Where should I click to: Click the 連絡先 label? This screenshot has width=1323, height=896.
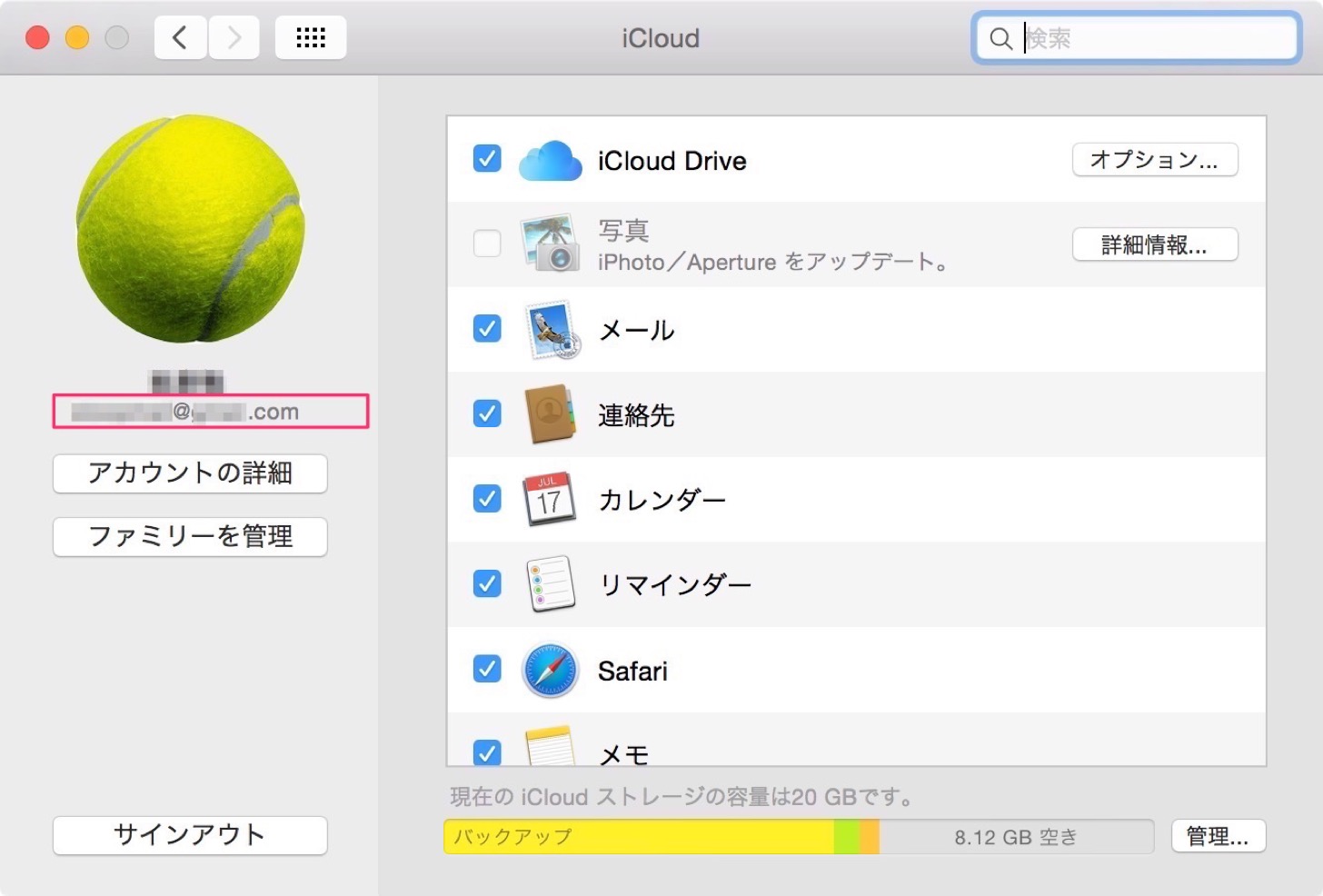pos(637,415)
